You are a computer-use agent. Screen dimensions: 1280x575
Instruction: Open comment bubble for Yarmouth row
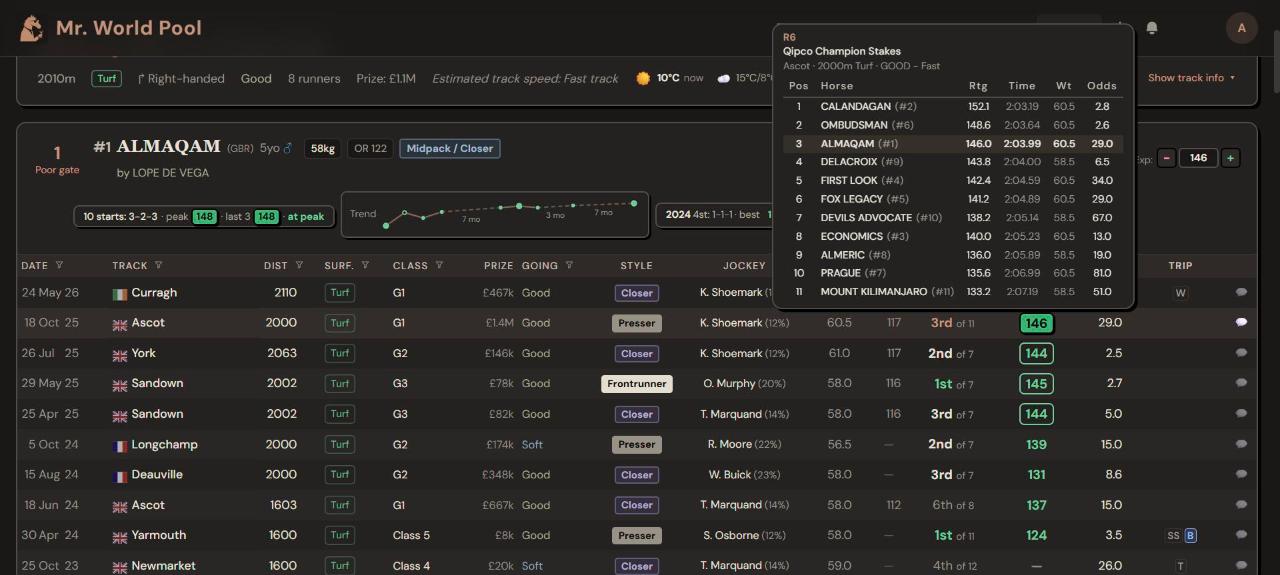coord(1241,535)
